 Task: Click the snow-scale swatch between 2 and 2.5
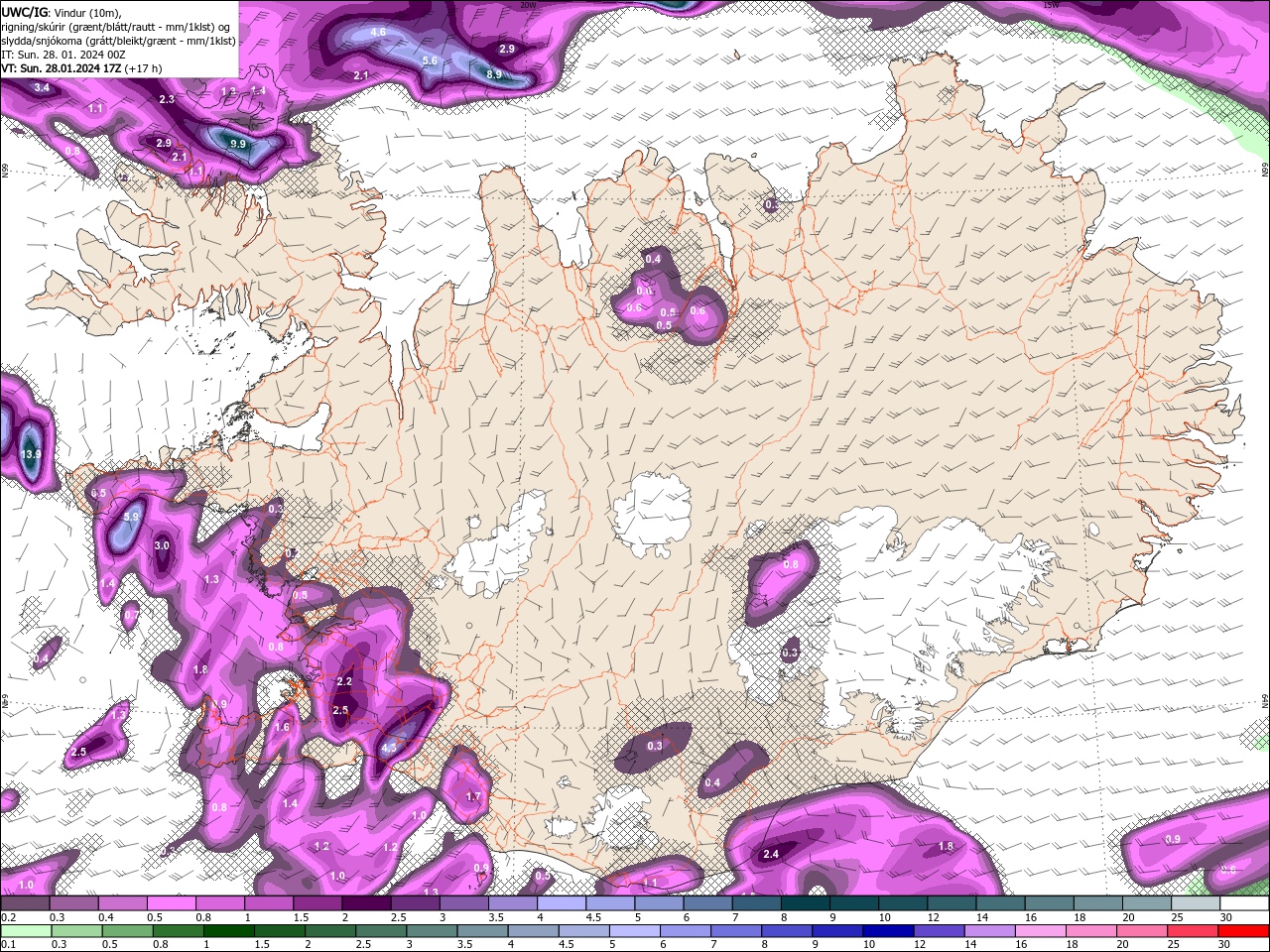[x=366, y=903]
